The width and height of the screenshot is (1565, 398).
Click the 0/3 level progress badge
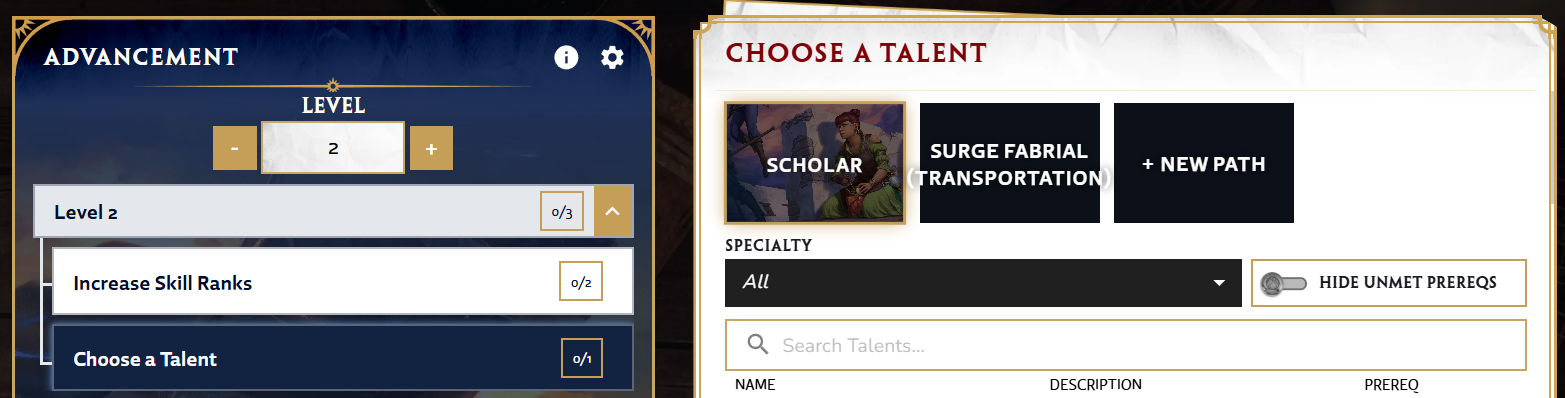pos(562,212)
